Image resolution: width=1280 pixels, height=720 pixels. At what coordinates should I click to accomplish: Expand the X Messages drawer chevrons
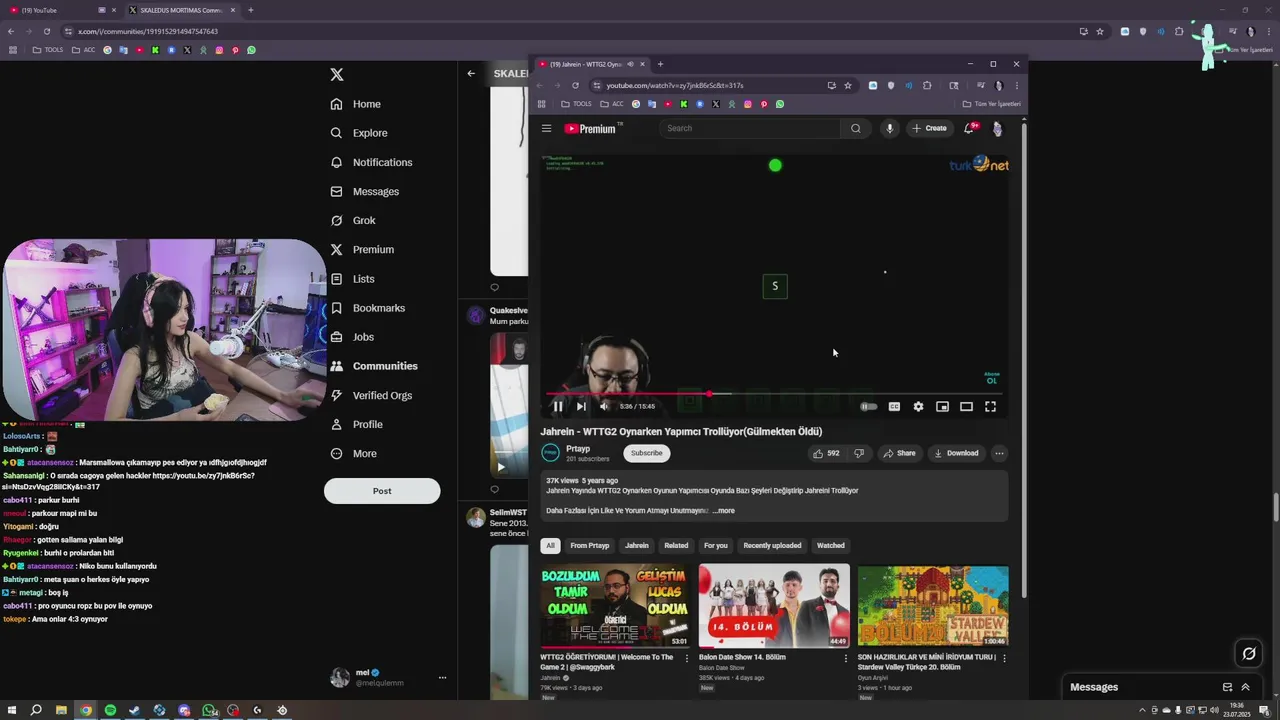pos(1245,687)
